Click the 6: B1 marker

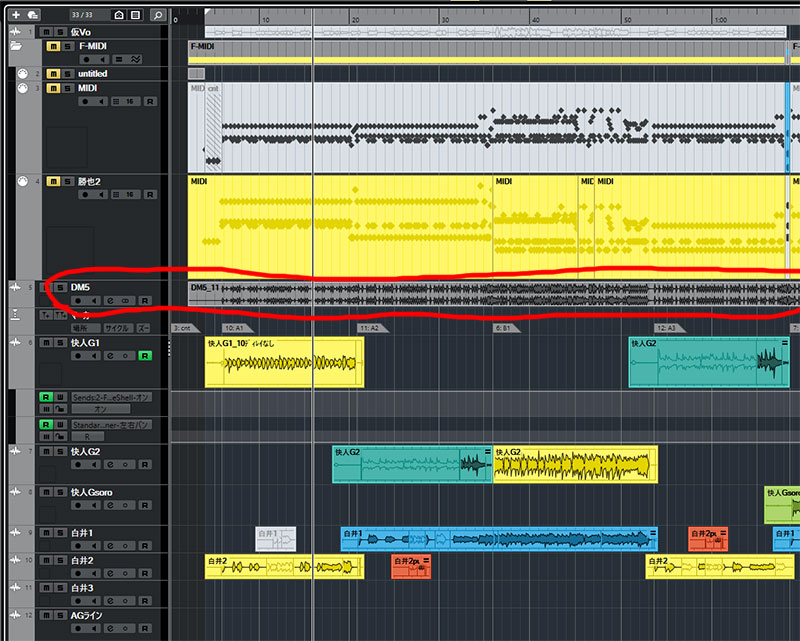click(x=505, y=328)
